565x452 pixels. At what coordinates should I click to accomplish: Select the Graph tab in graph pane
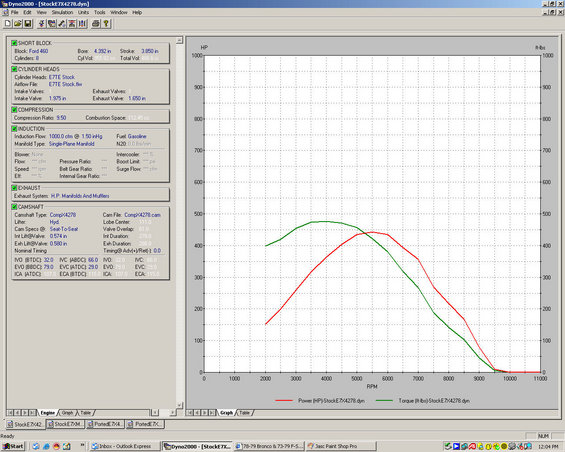point(226,413)
